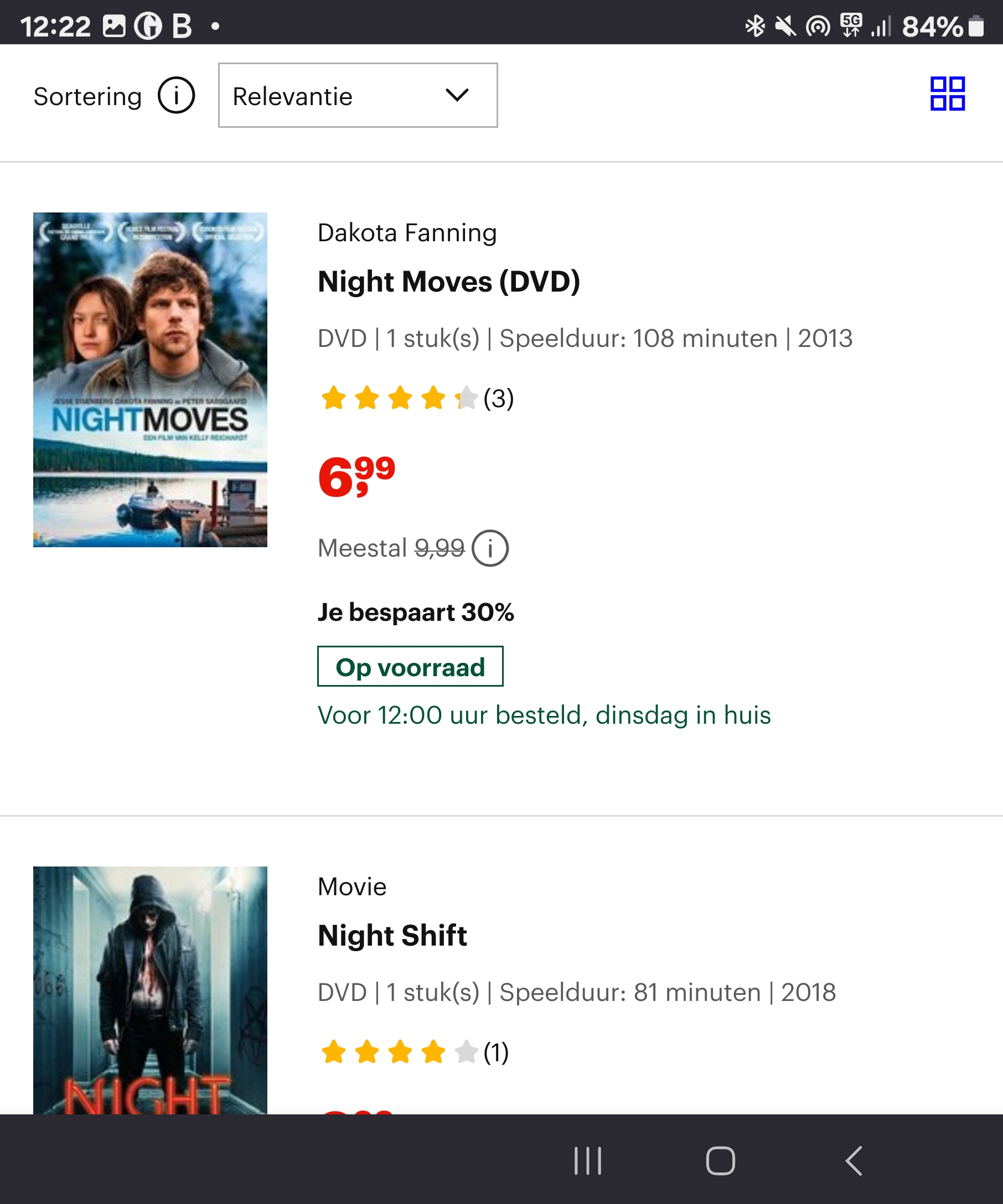Click the Relevantie dropdown chevron arrow
The height and width of the screenshot is (1204, 1003).
(457, 95)
